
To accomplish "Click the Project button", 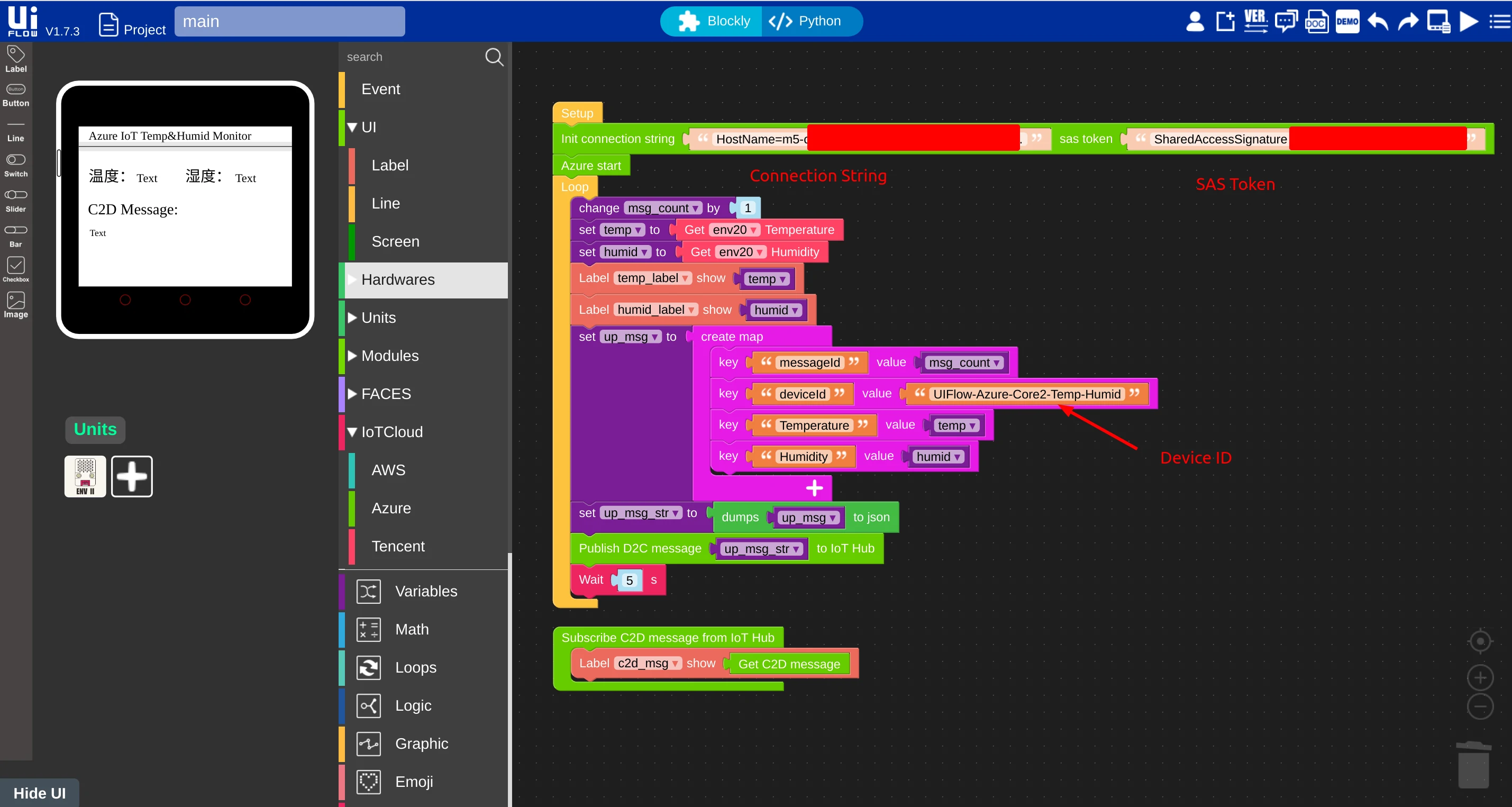I will [x=133, y=25].
